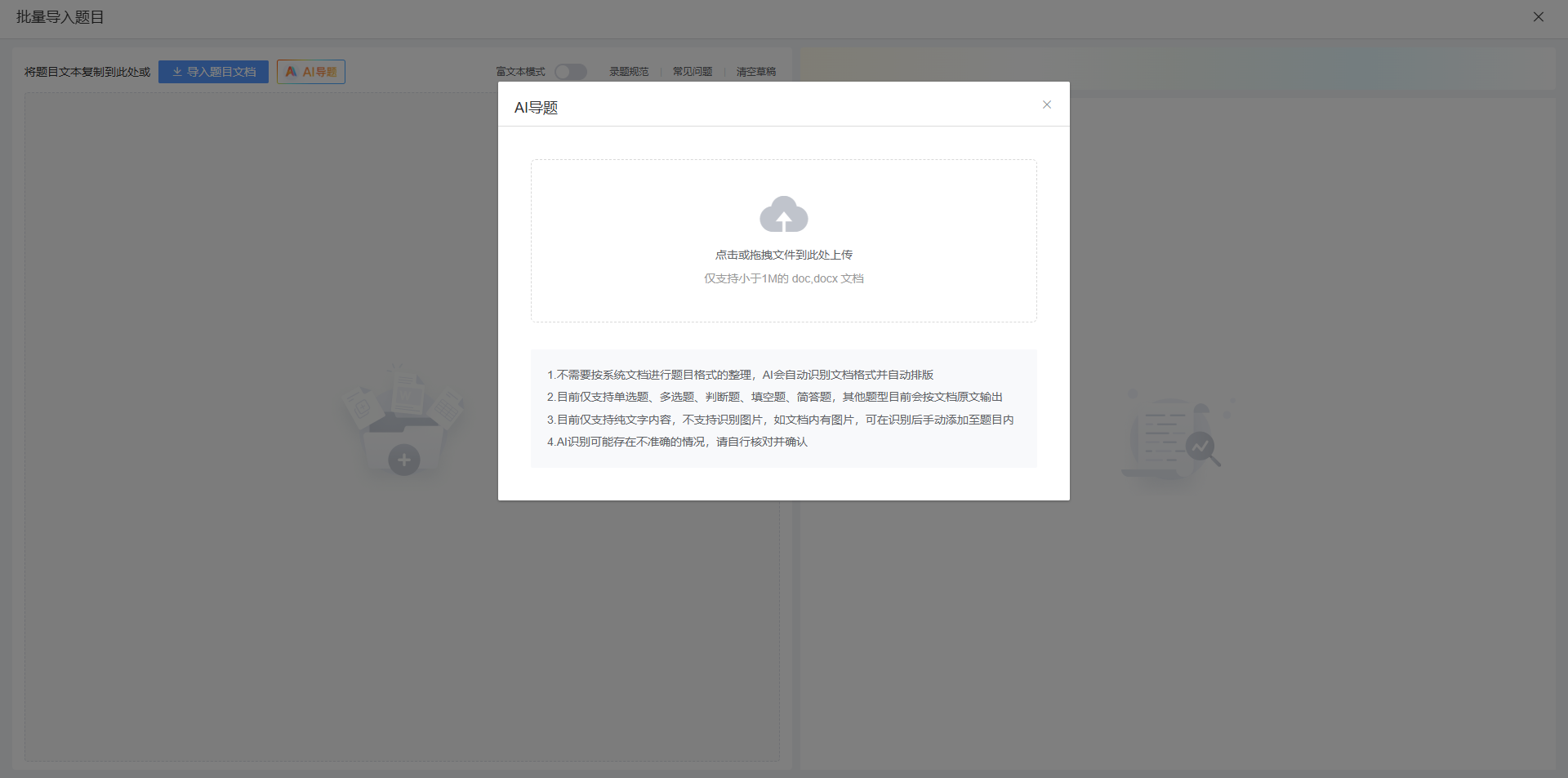Click the cloud upload icon
Viewport: 1568px width, 778px height.
pyautogui.click(x=783, y=215)
